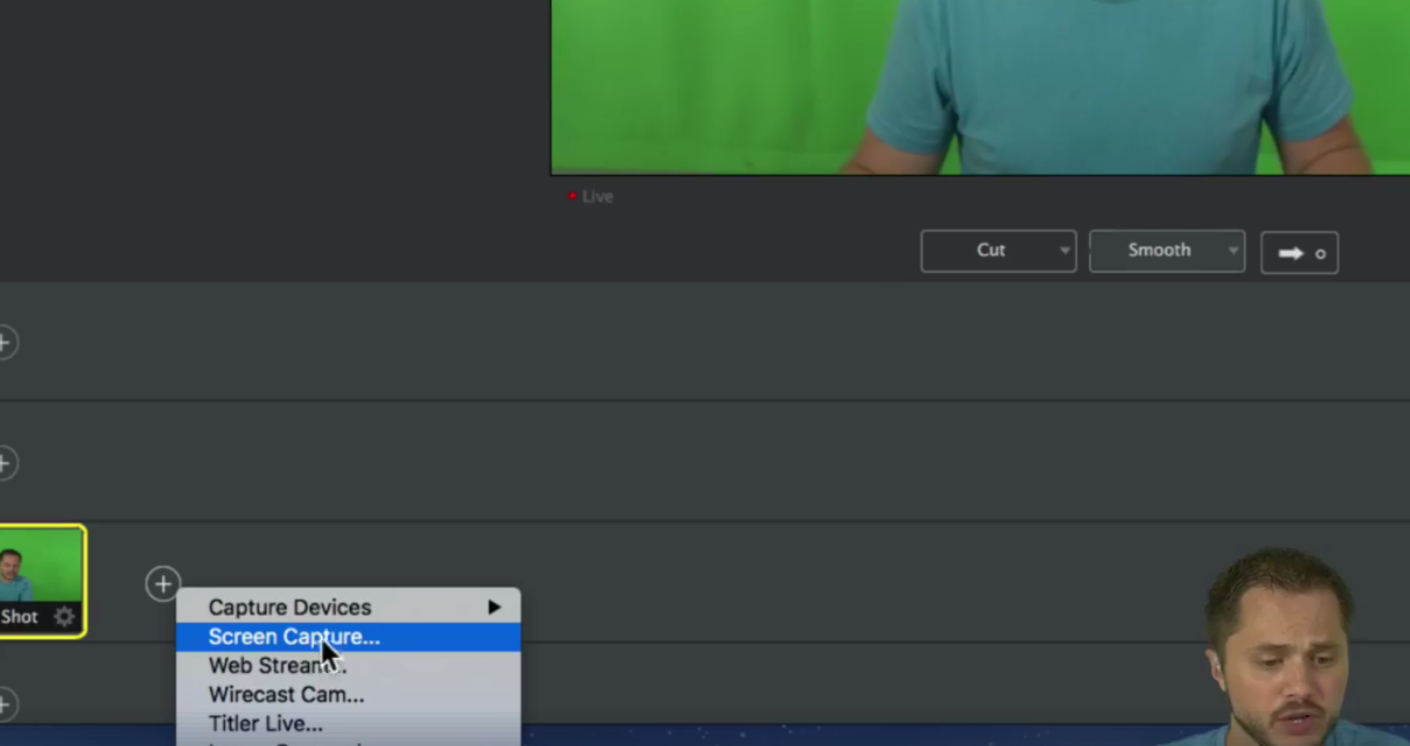Choose Screen Capture... from the menu
The width and height of the screenshot is (1410, 746).
(294, 637)
